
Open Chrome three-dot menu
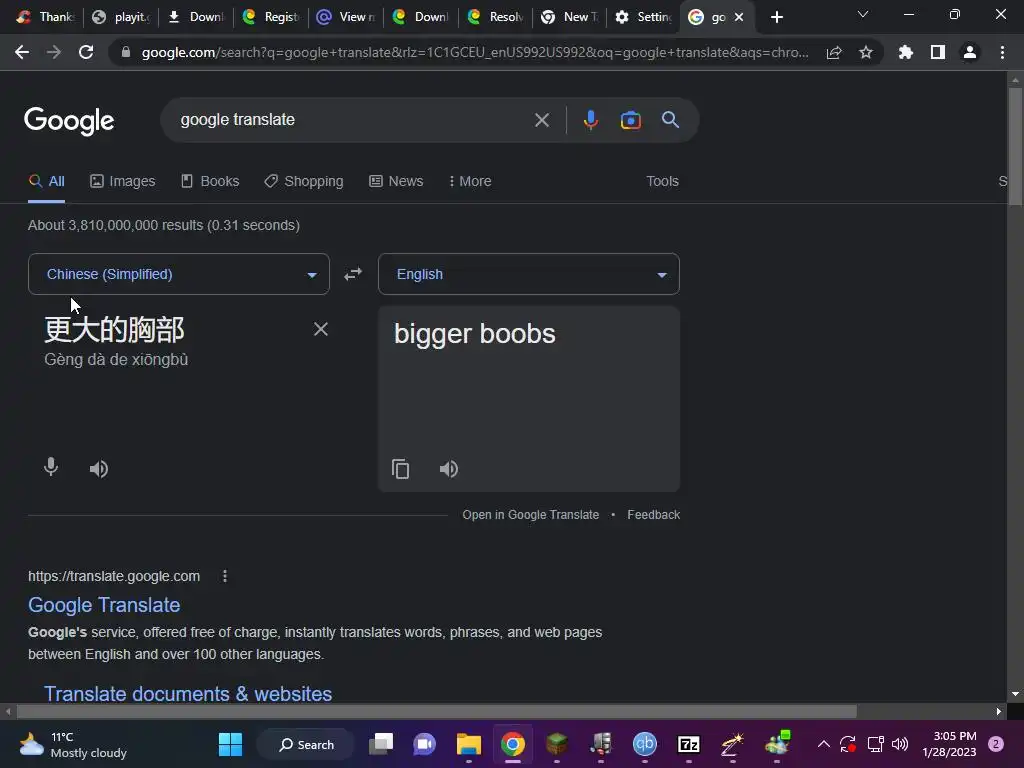[x=1002, y=52]
